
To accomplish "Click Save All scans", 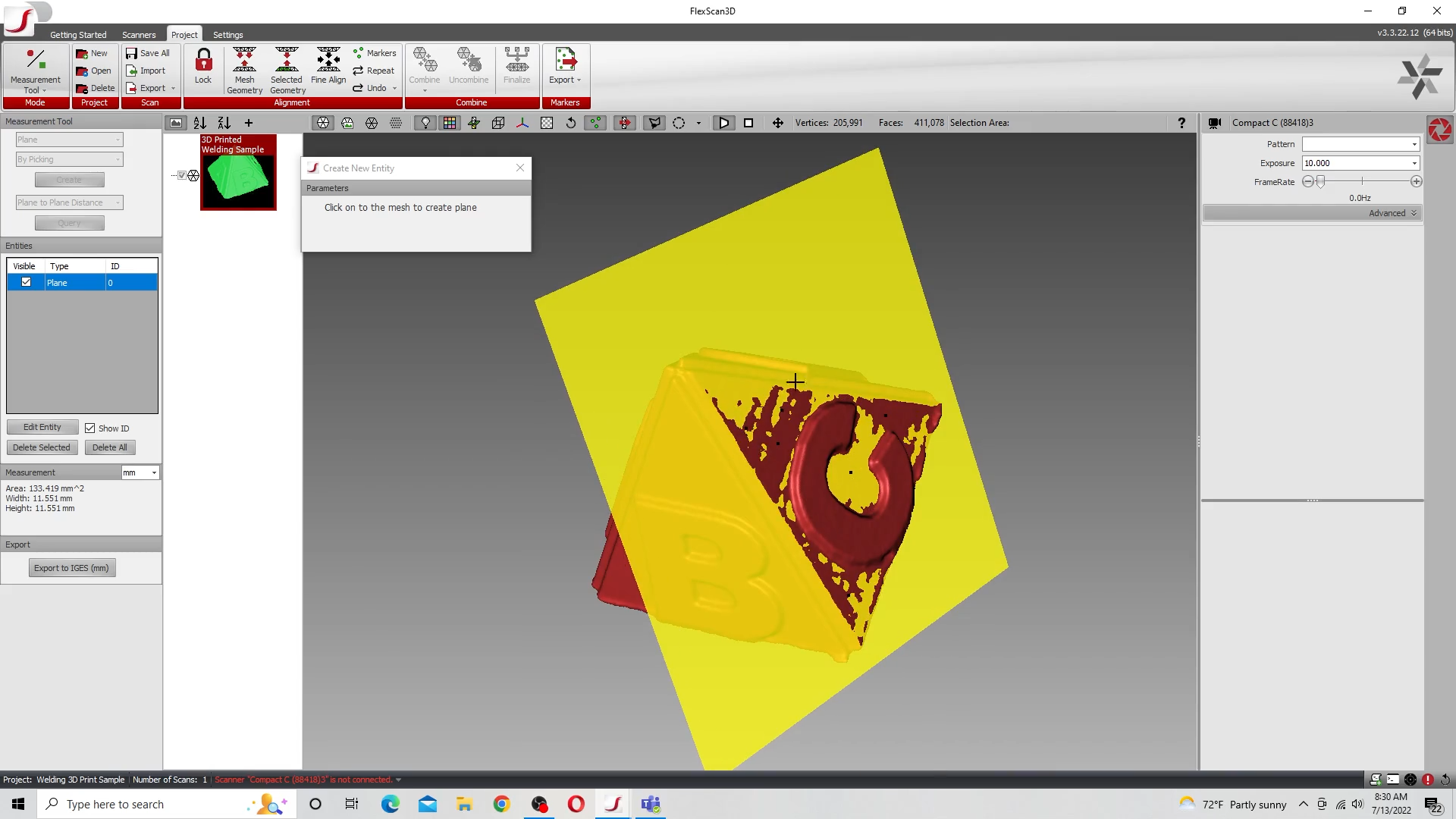I will [x=147, y=53].
